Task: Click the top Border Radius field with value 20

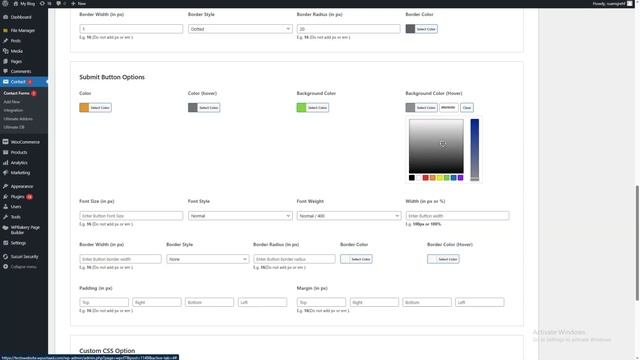Action: tap(349, 29)
